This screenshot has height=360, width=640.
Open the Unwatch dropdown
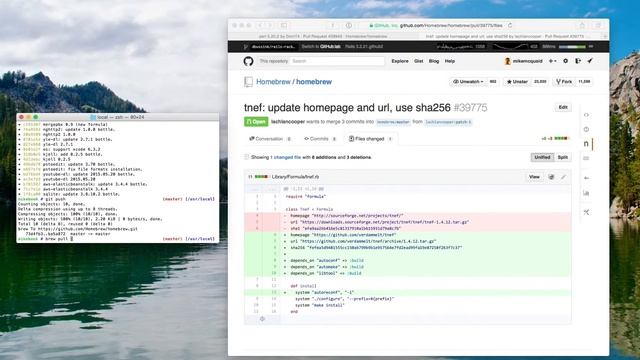click(468, 82)
